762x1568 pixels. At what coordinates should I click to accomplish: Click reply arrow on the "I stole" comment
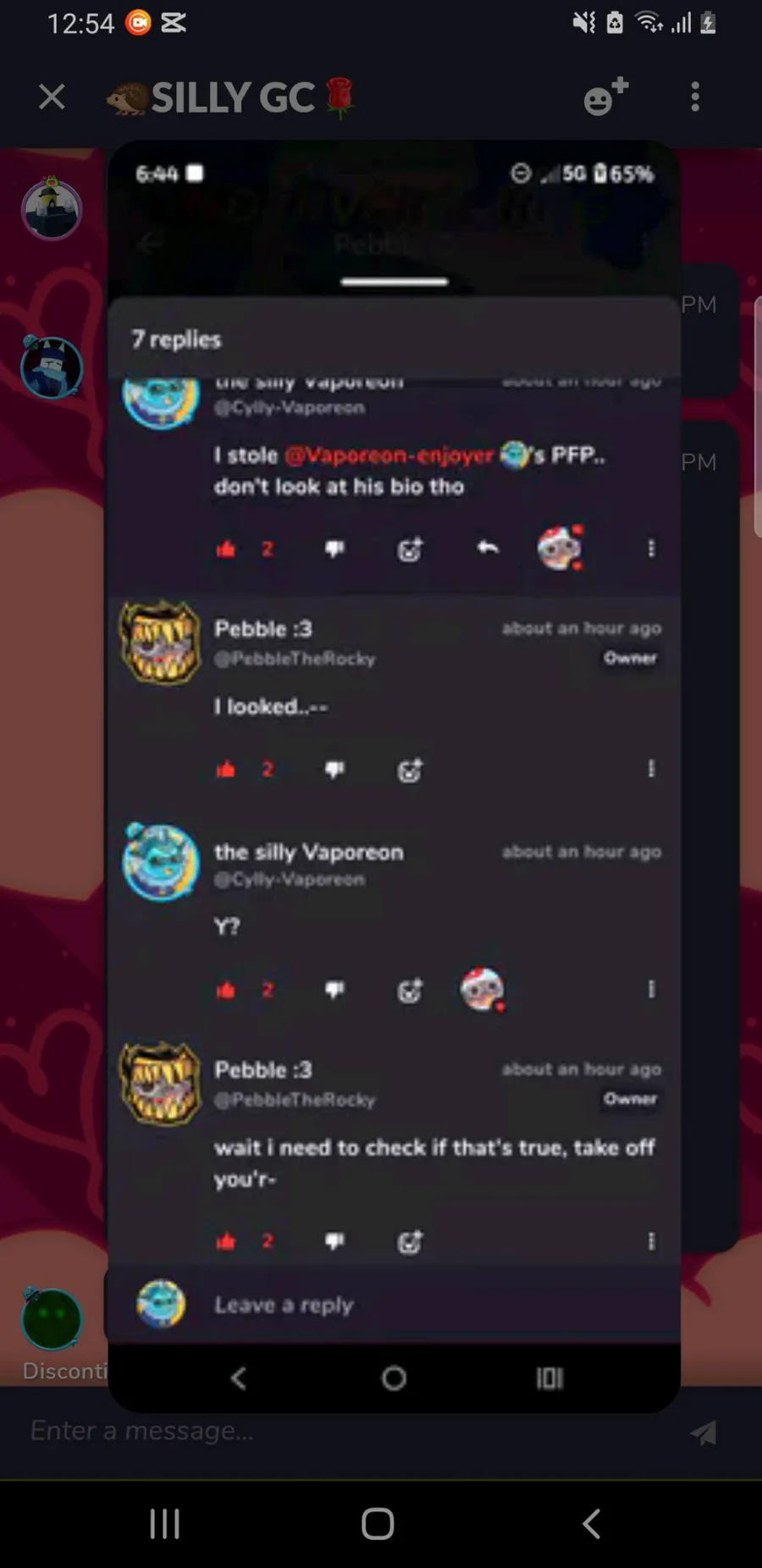(488, 548)
